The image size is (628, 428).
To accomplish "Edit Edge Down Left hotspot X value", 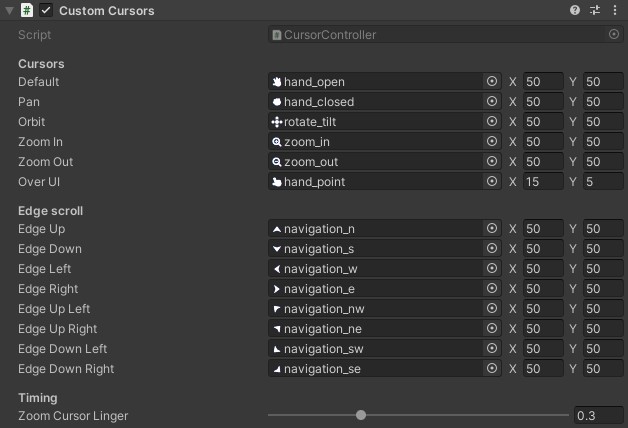I will (543, 349).
